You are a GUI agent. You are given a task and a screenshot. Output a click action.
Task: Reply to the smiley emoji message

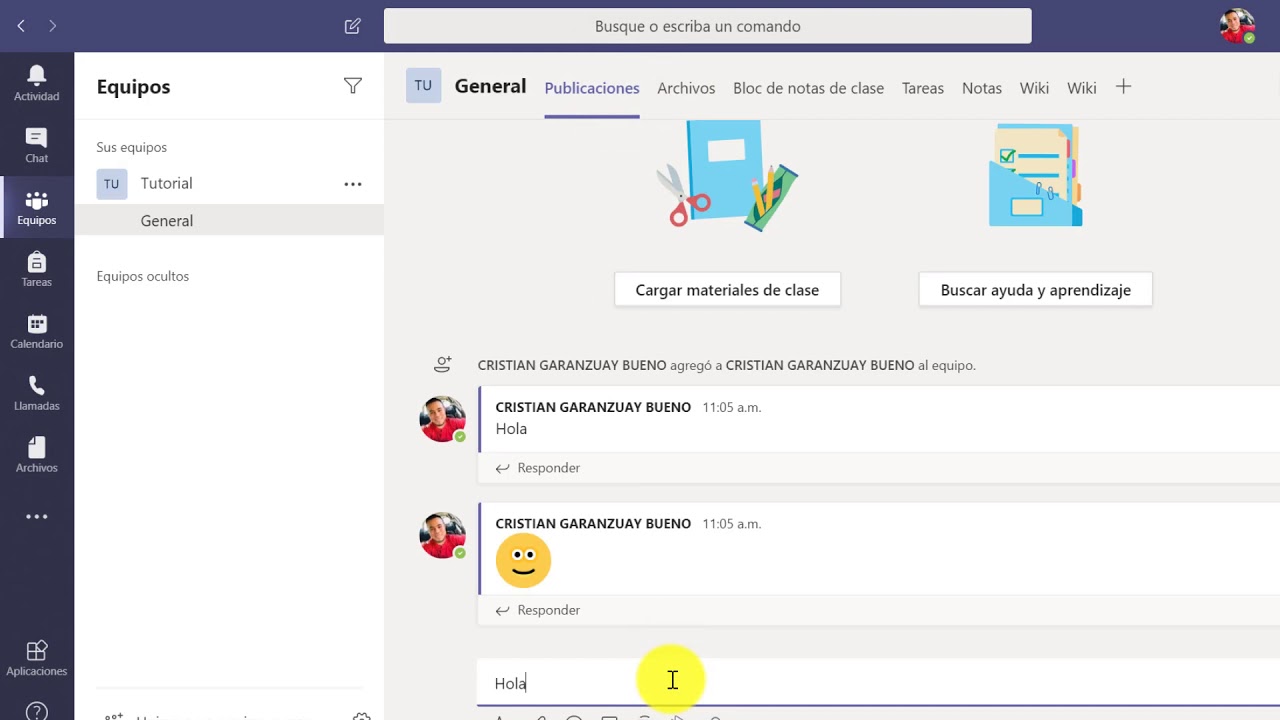pos(538,610)
